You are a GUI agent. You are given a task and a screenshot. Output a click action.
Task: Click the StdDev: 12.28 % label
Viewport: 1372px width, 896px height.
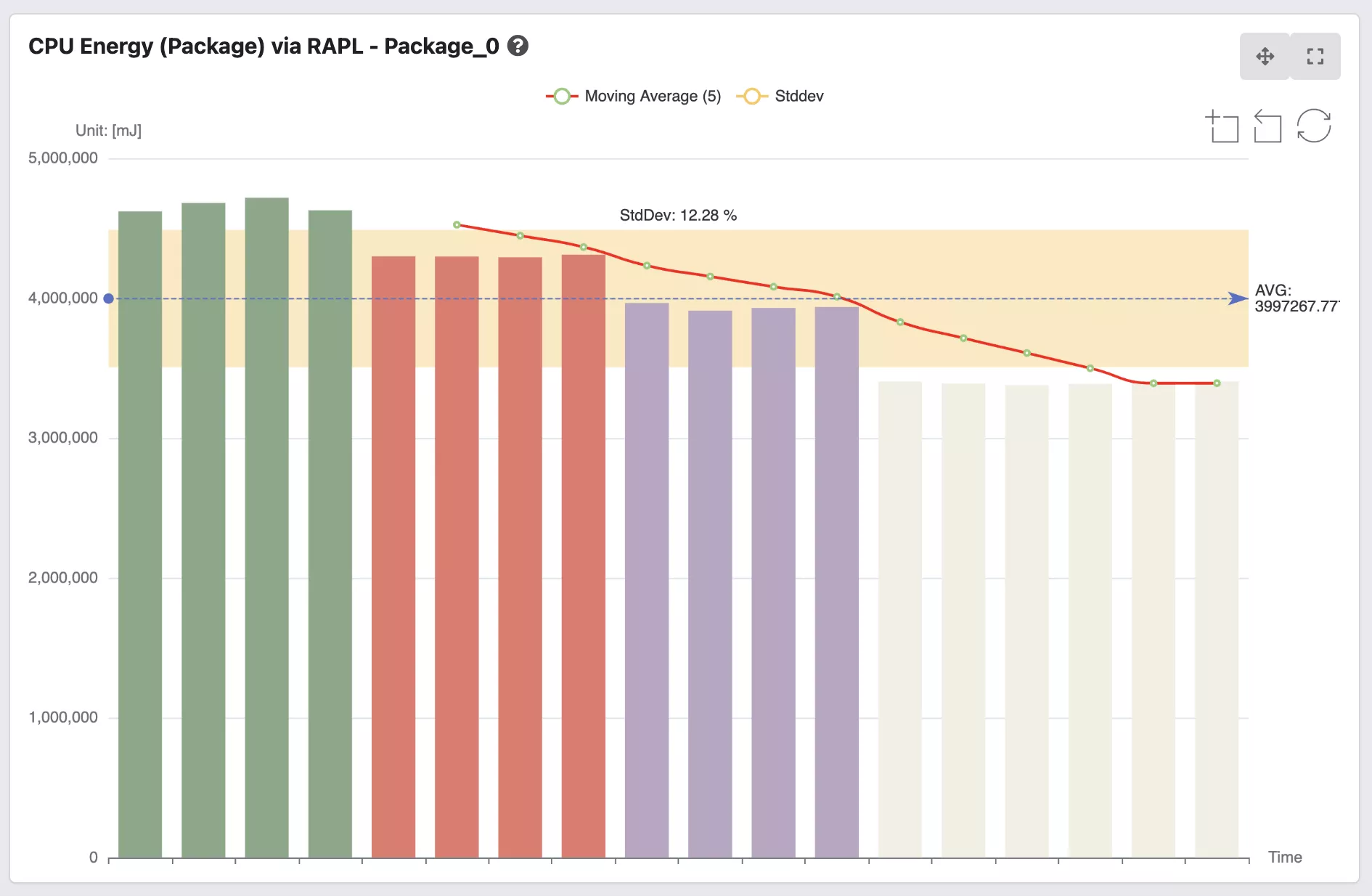pyautogui.click(x=678, y=216)
